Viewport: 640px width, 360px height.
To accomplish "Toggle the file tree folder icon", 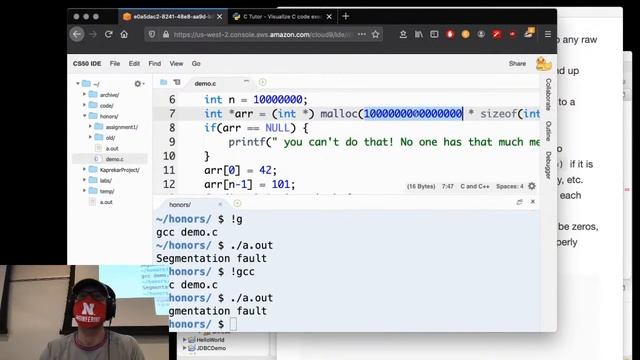I will (164, 82).
